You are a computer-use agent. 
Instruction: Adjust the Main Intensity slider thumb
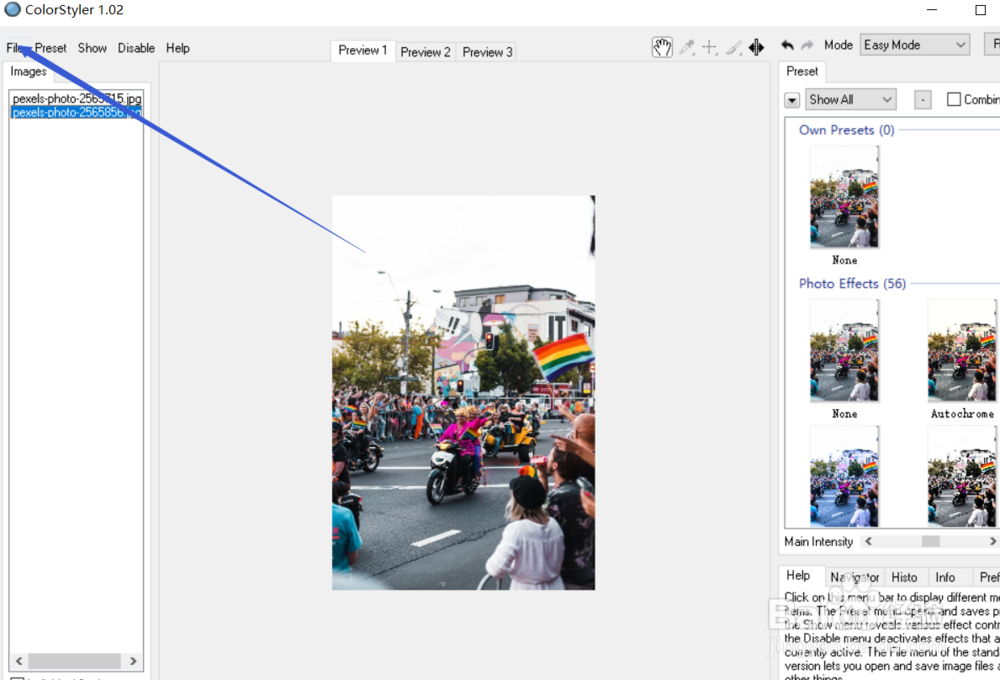coord(930,542)
